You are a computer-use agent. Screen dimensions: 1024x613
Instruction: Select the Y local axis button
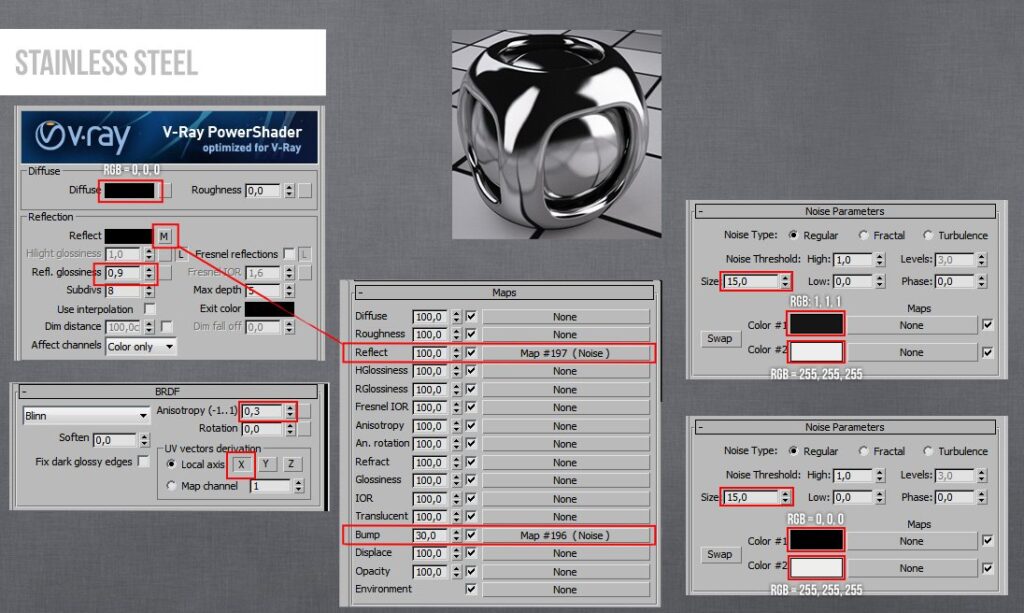tap(266, 464)
